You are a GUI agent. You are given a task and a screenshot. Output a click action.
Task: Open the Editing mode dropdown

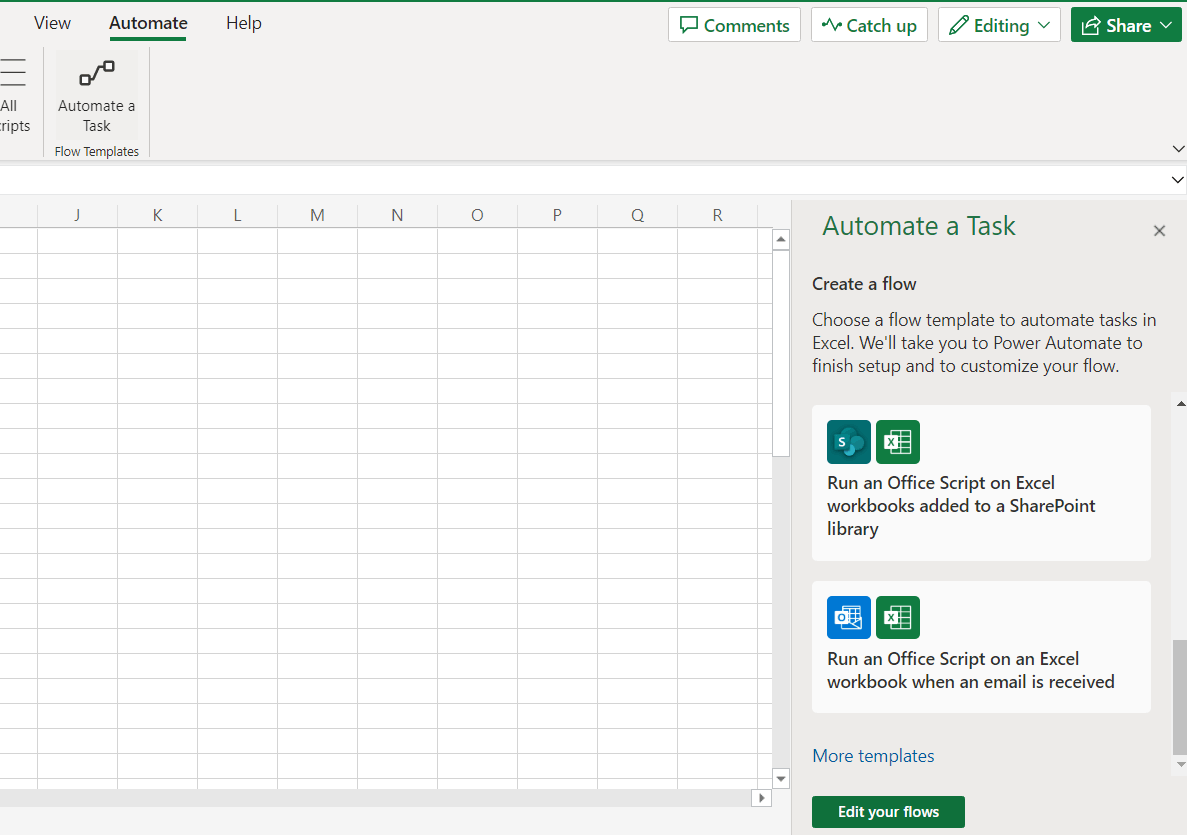(x=999, y=25)
